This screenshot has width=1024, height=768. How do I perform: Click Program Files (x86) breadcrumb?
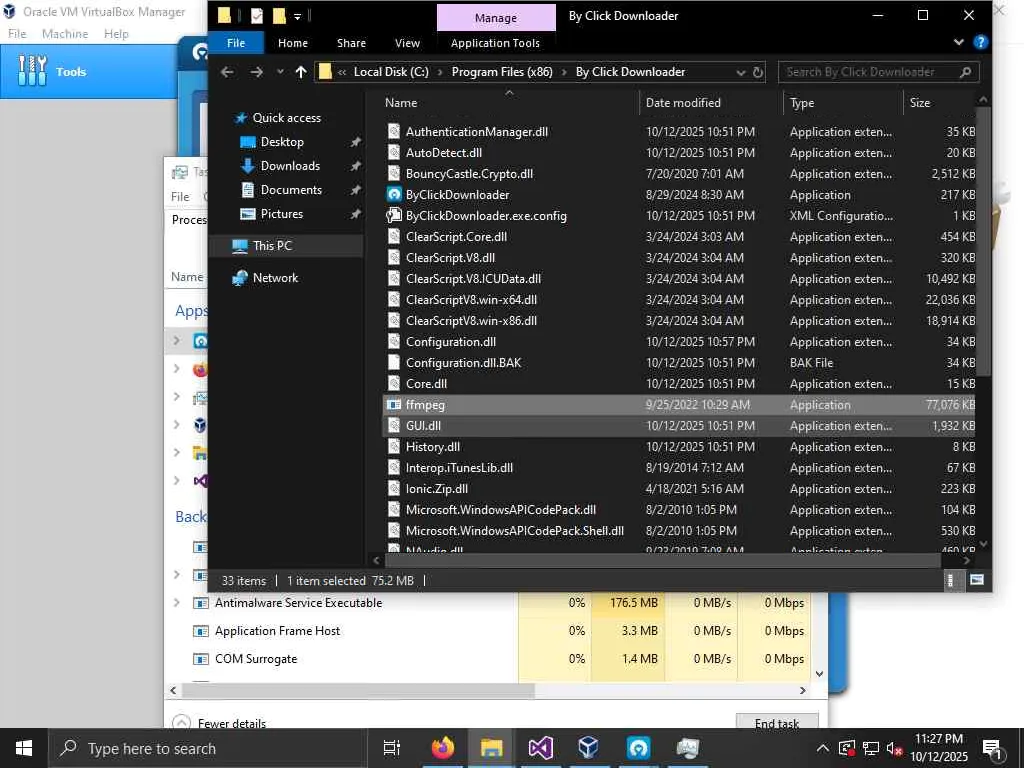[x=502, y=72]
